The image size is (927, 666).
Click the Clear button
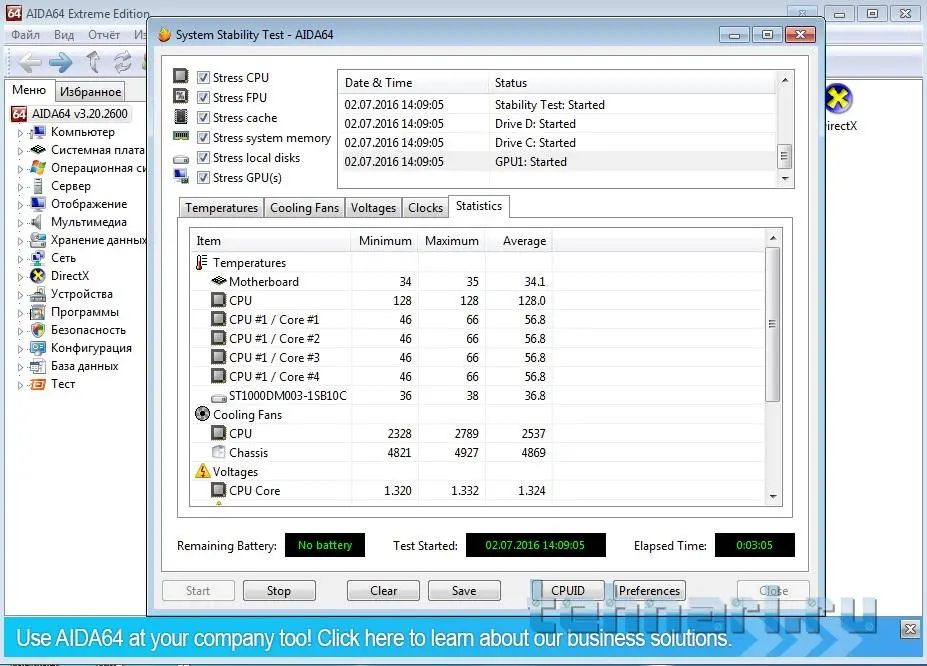383,590
